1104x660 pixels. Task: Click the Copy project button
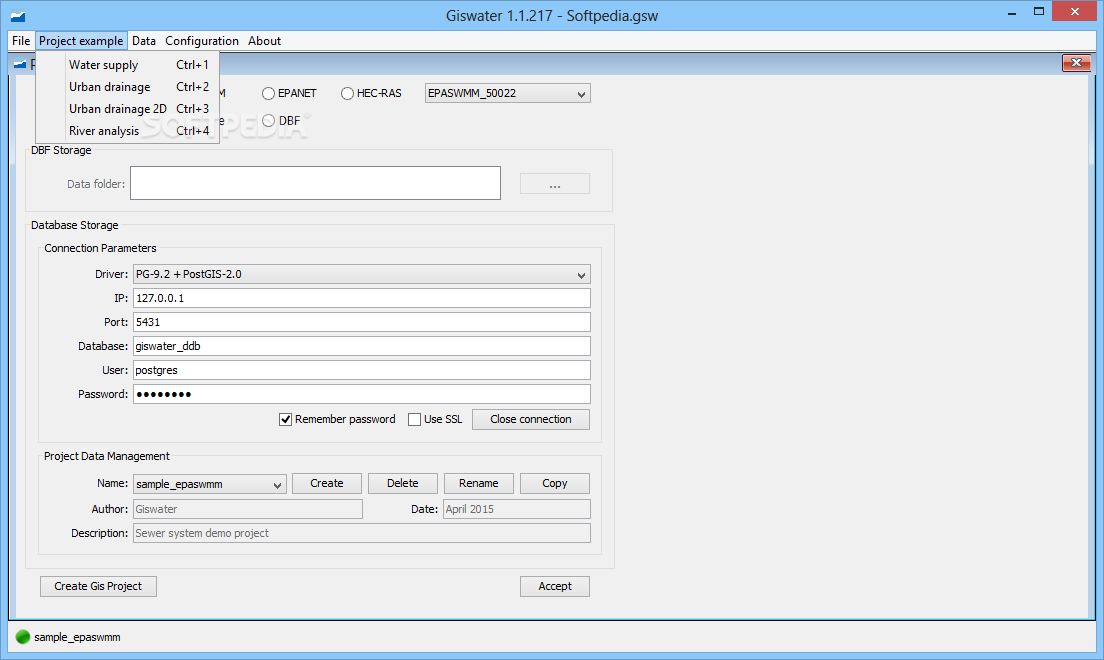click(555, 483)
